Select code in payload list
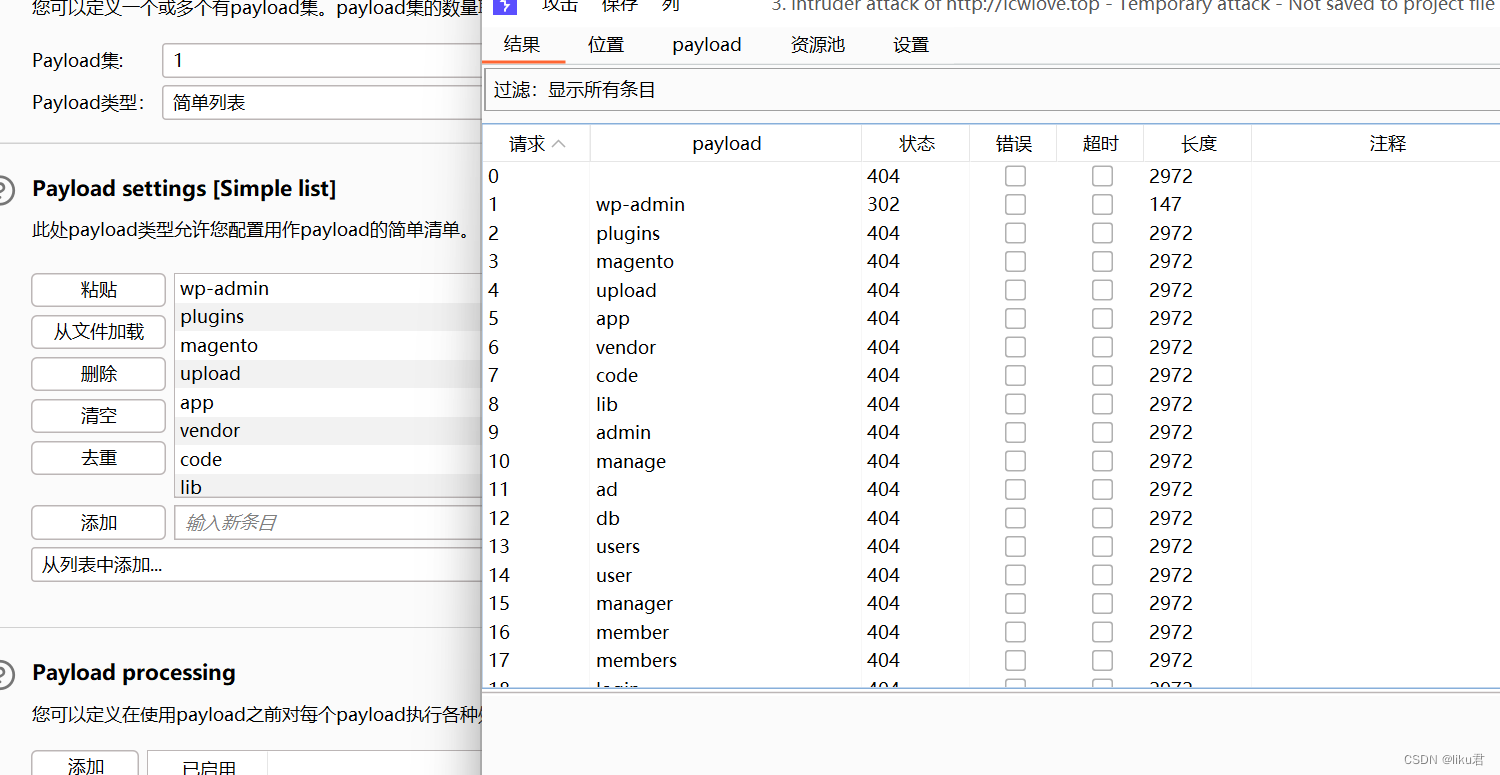 [328, 460]
